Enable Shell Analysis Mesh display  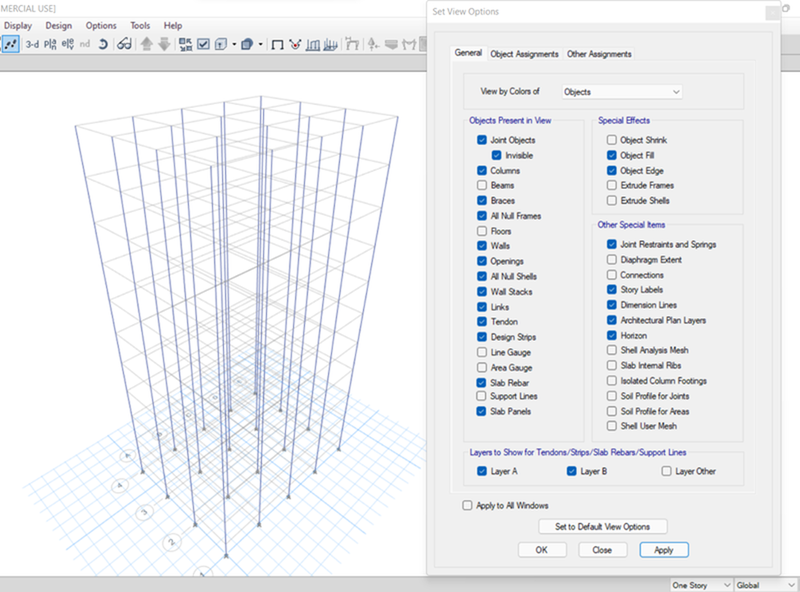point(612,350)
